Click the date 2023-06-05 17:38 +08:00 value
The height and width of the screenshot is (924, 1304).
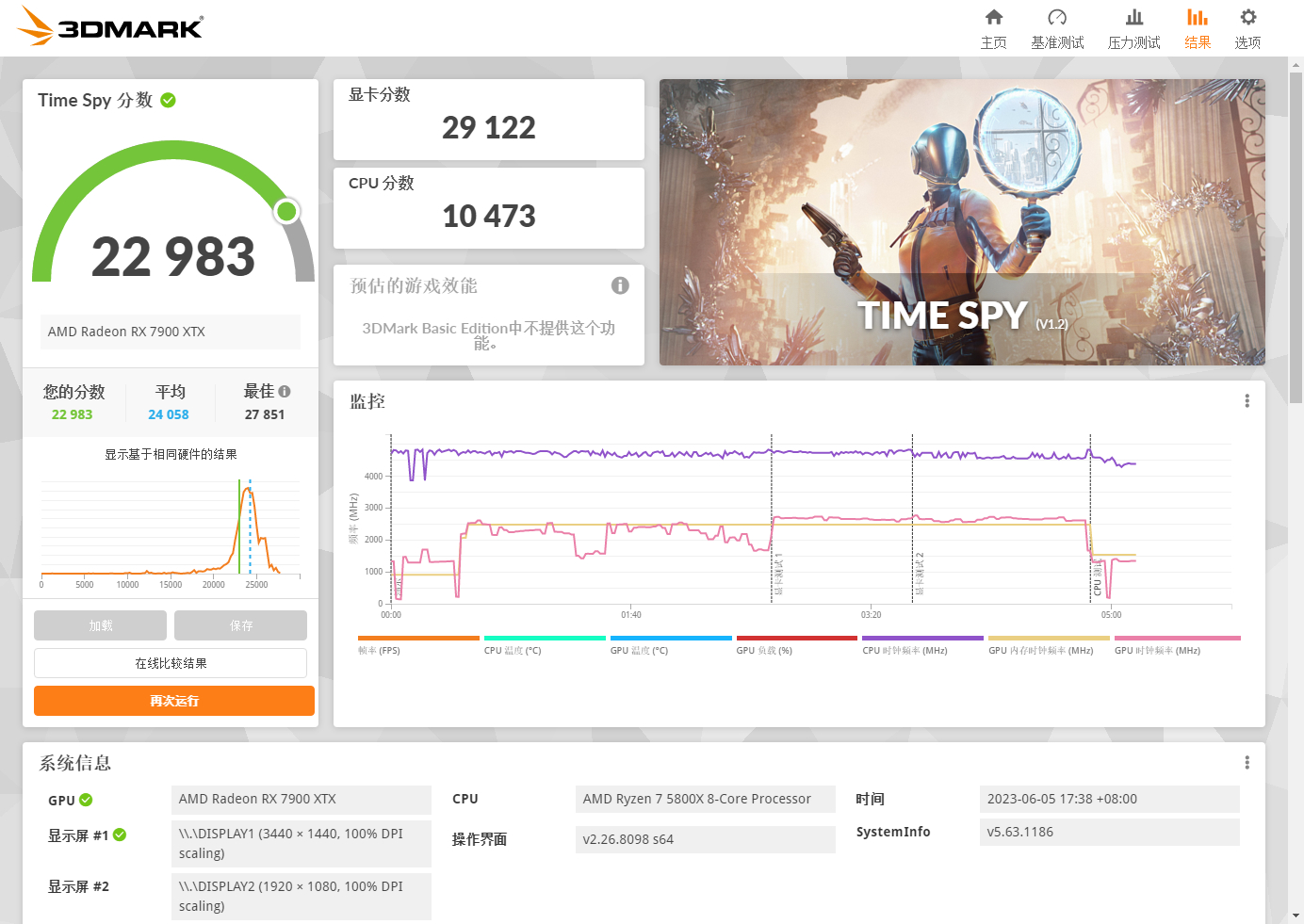click(1110, 799)
